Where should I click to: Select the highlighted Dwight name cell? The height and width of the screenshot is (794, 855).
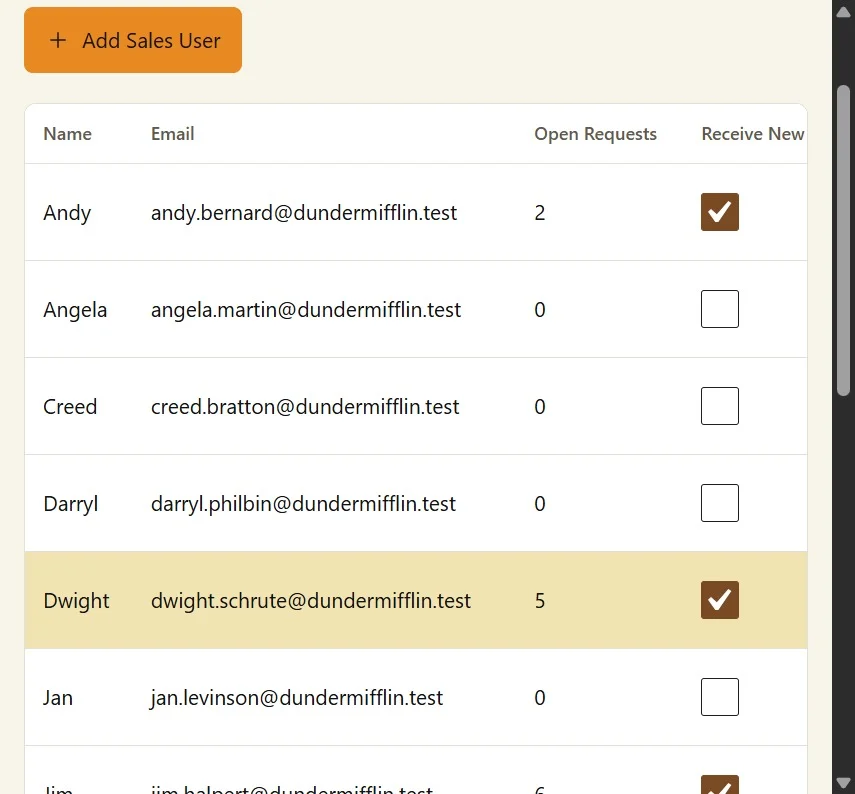[x=76, y=601]
